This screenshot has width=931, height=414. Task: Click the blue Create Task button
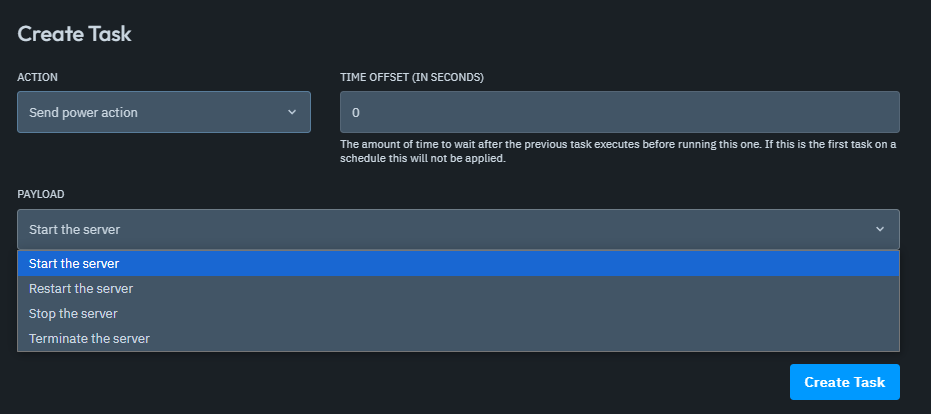click(844, 382)
